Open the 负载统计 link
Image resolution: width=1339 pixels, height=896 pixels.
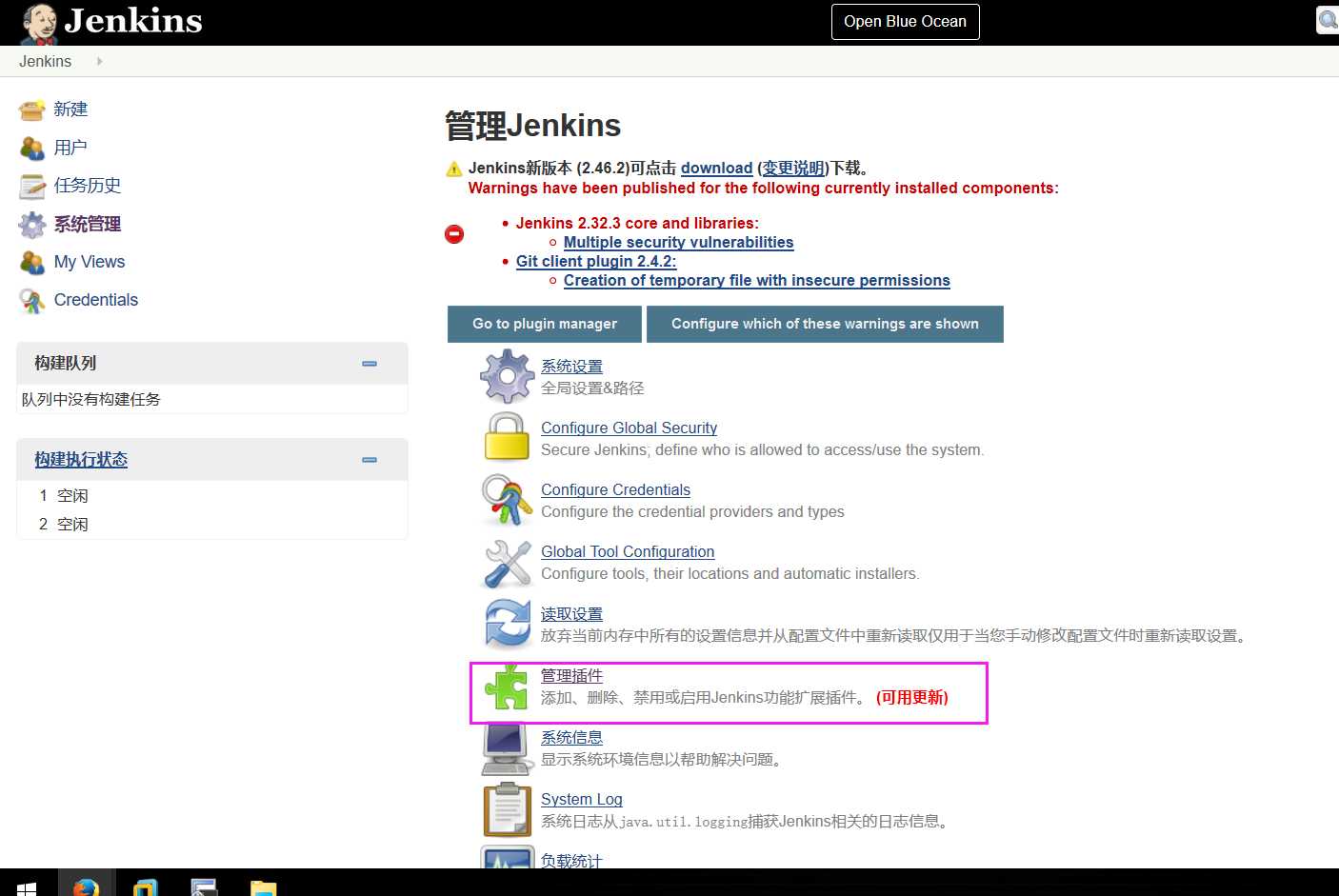pos(571,861)
